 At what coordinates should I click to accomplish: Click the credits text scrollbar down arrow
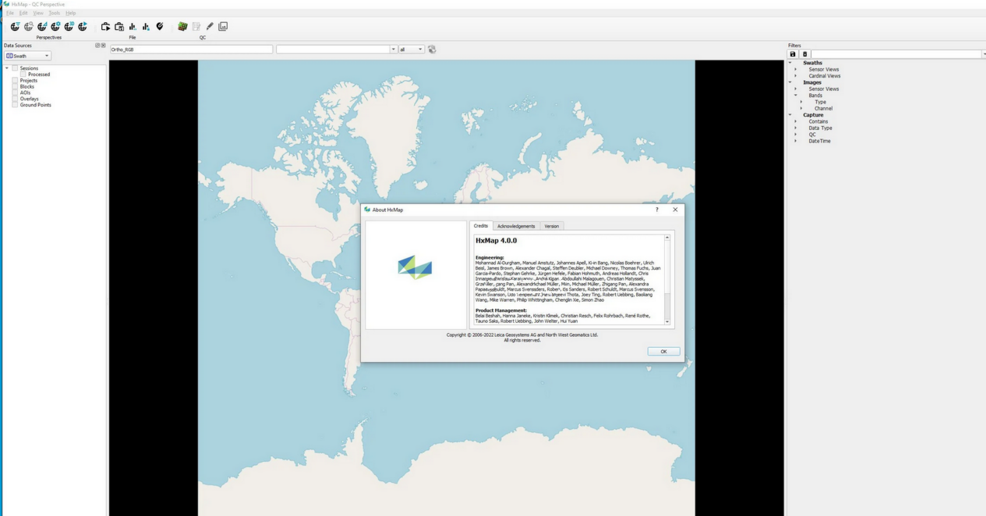(667, 322)
